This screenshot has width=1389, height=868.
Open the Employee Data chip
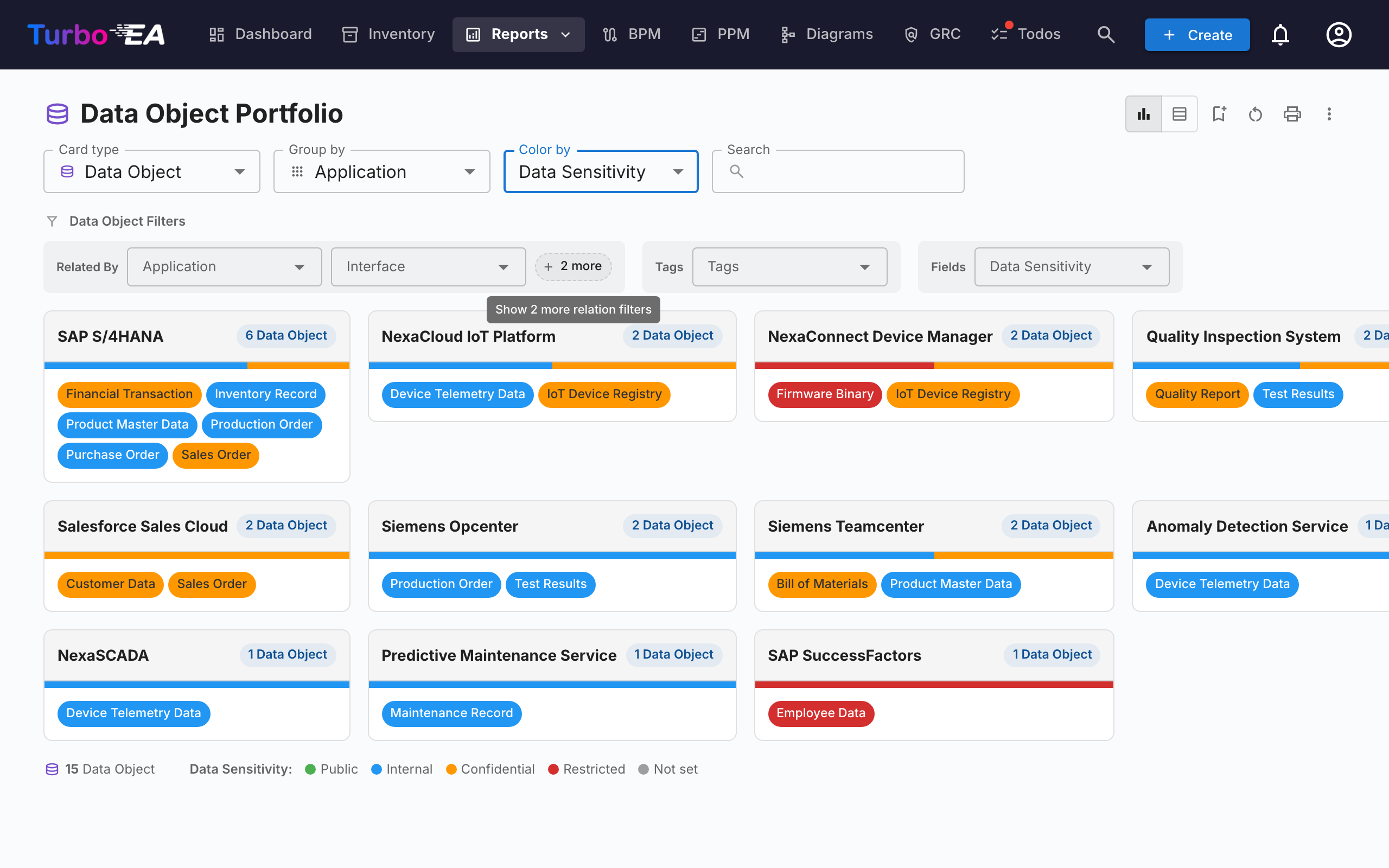(821, 713)
